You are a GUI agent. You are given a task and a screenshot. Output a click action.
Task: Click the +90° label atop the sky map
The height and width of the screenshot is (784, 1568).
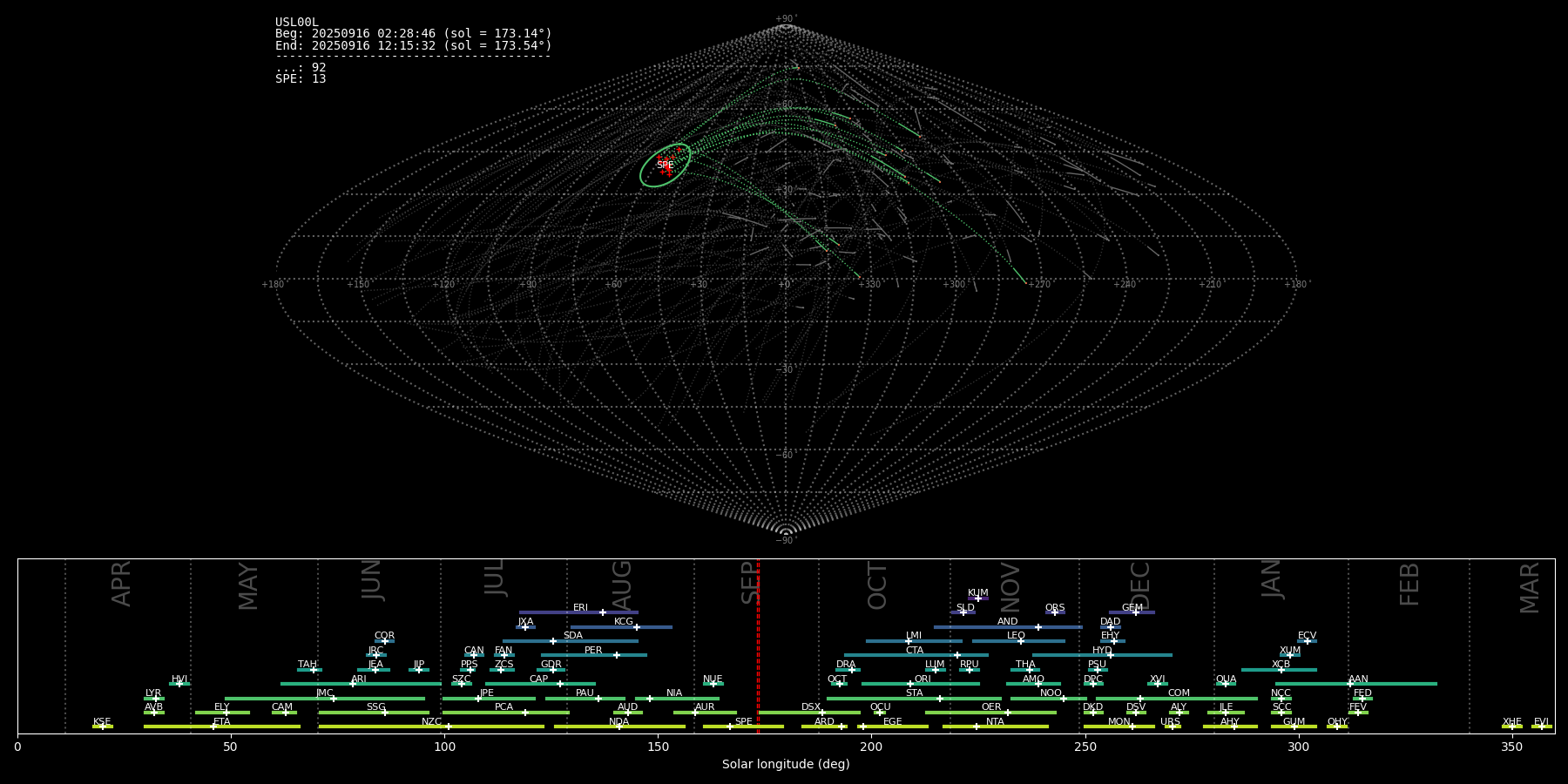click(786, 18)
